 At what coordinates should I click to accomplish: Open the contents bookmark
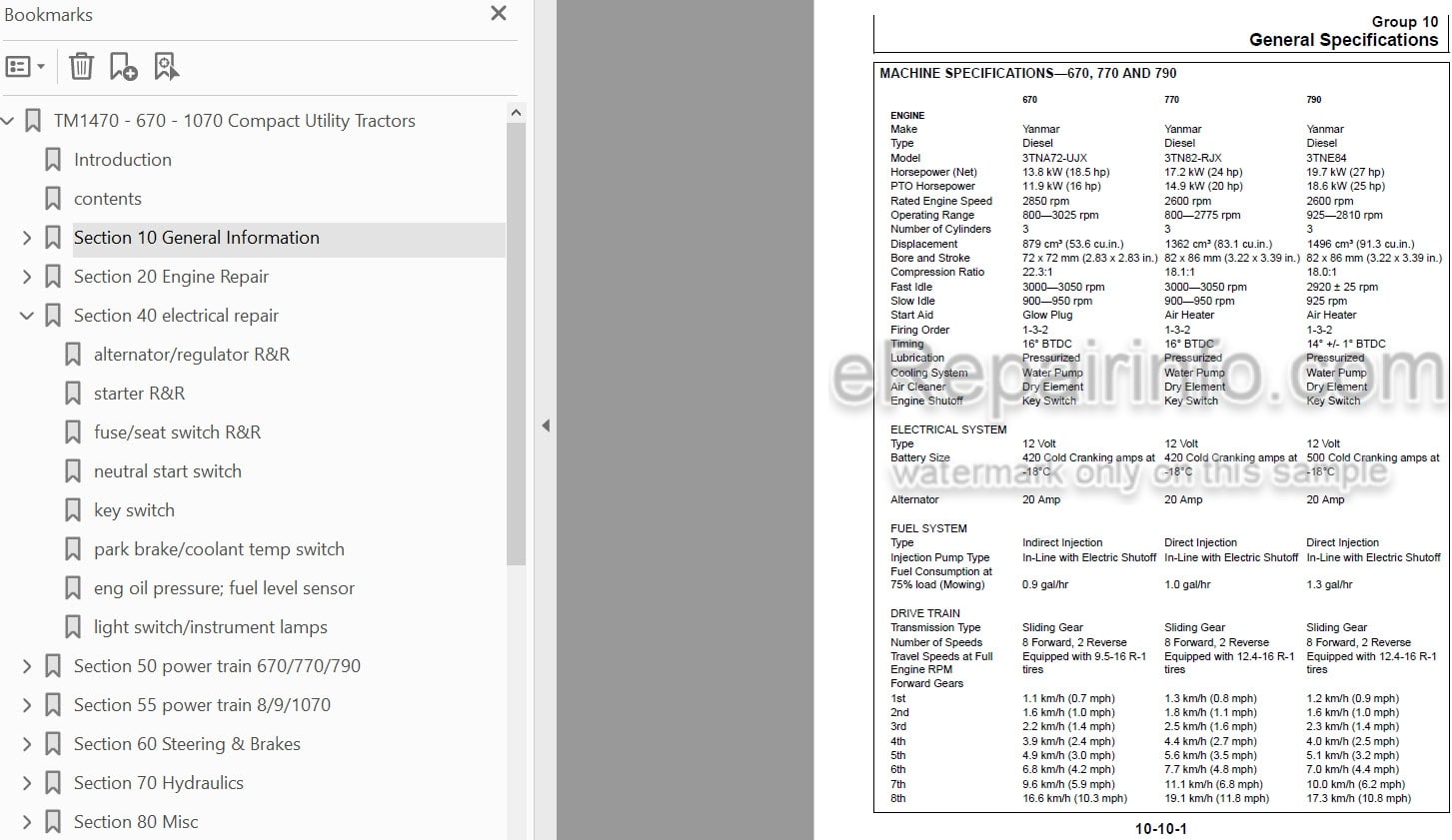(x=108, y=199)
